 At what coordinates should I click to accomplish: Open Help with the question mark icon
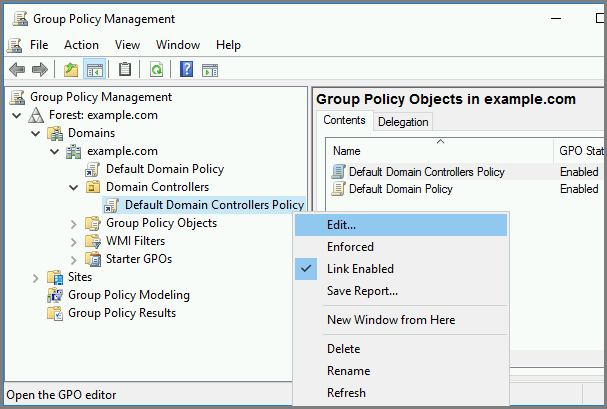click(186, 69)
